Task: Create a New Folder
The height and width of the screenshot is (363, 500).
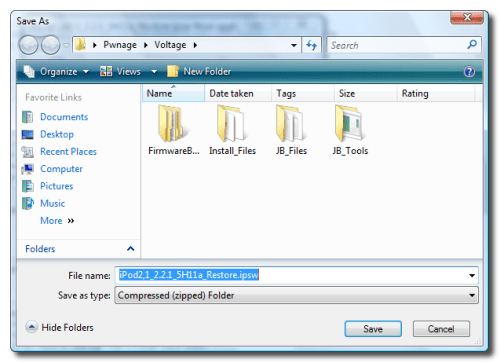Action: tap(199, 71)
